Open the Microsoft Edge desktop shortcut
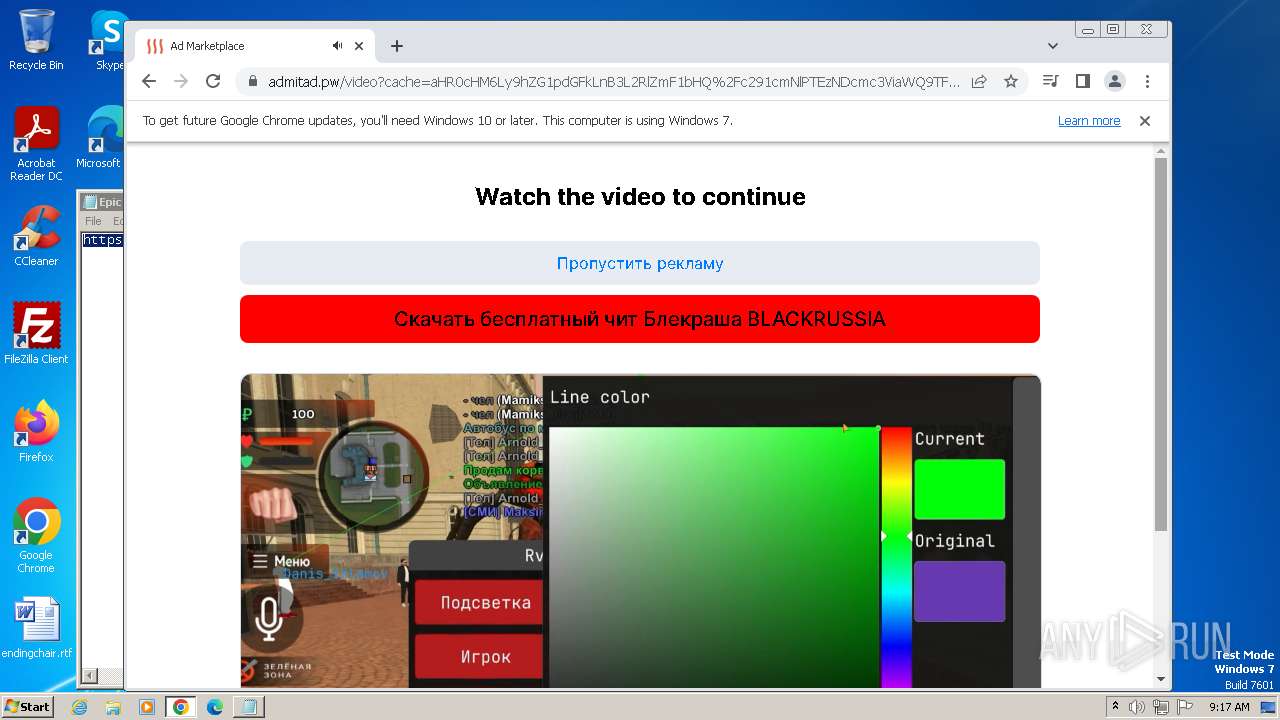Screen dimensions: 1280x720 (x=100, y=138)
